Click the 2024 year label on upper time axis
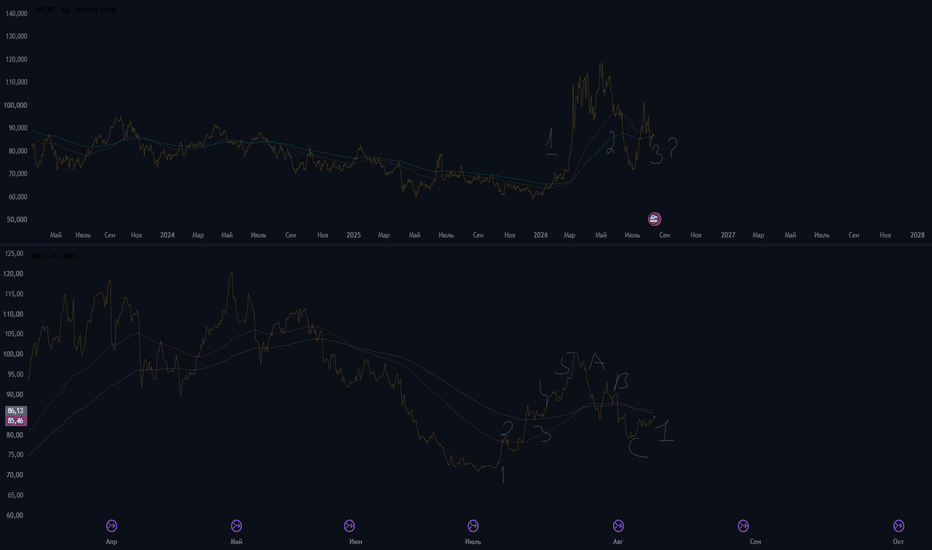Viewport: 932px width, 550px height. pyautogui.click(x=168, y=235)
